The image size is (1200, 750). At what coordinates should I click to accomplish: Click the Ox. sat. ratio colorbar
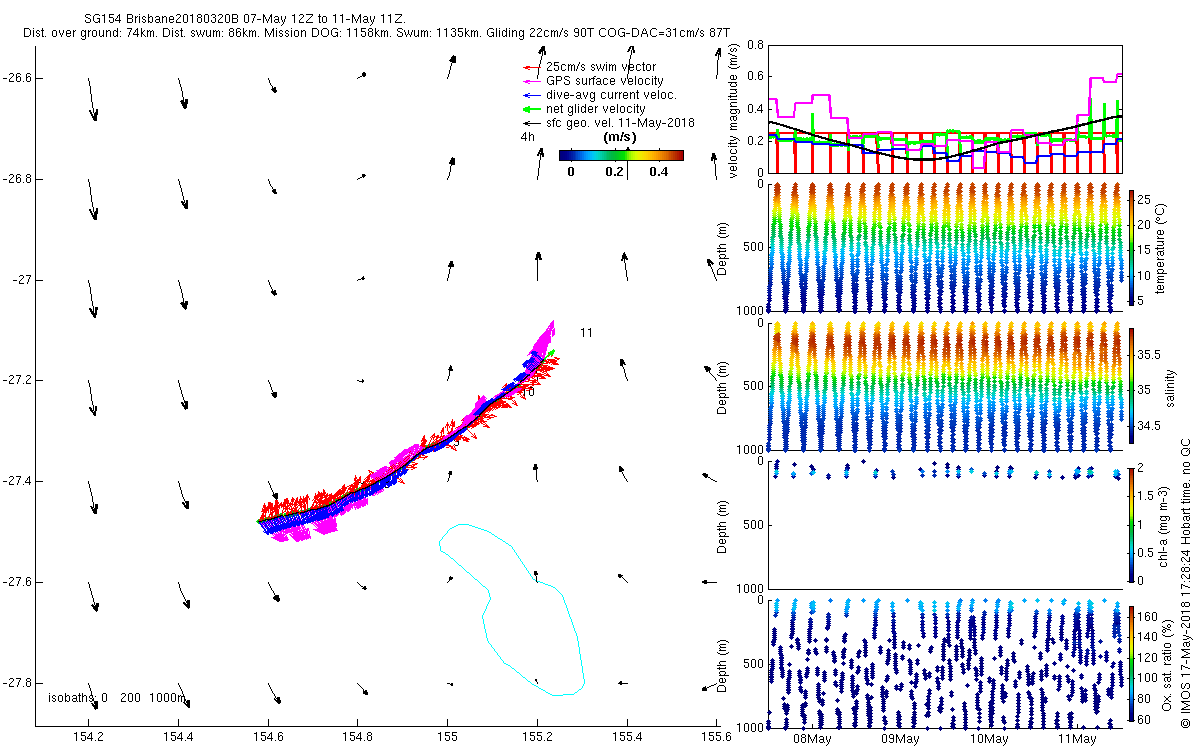point(1132,662)
